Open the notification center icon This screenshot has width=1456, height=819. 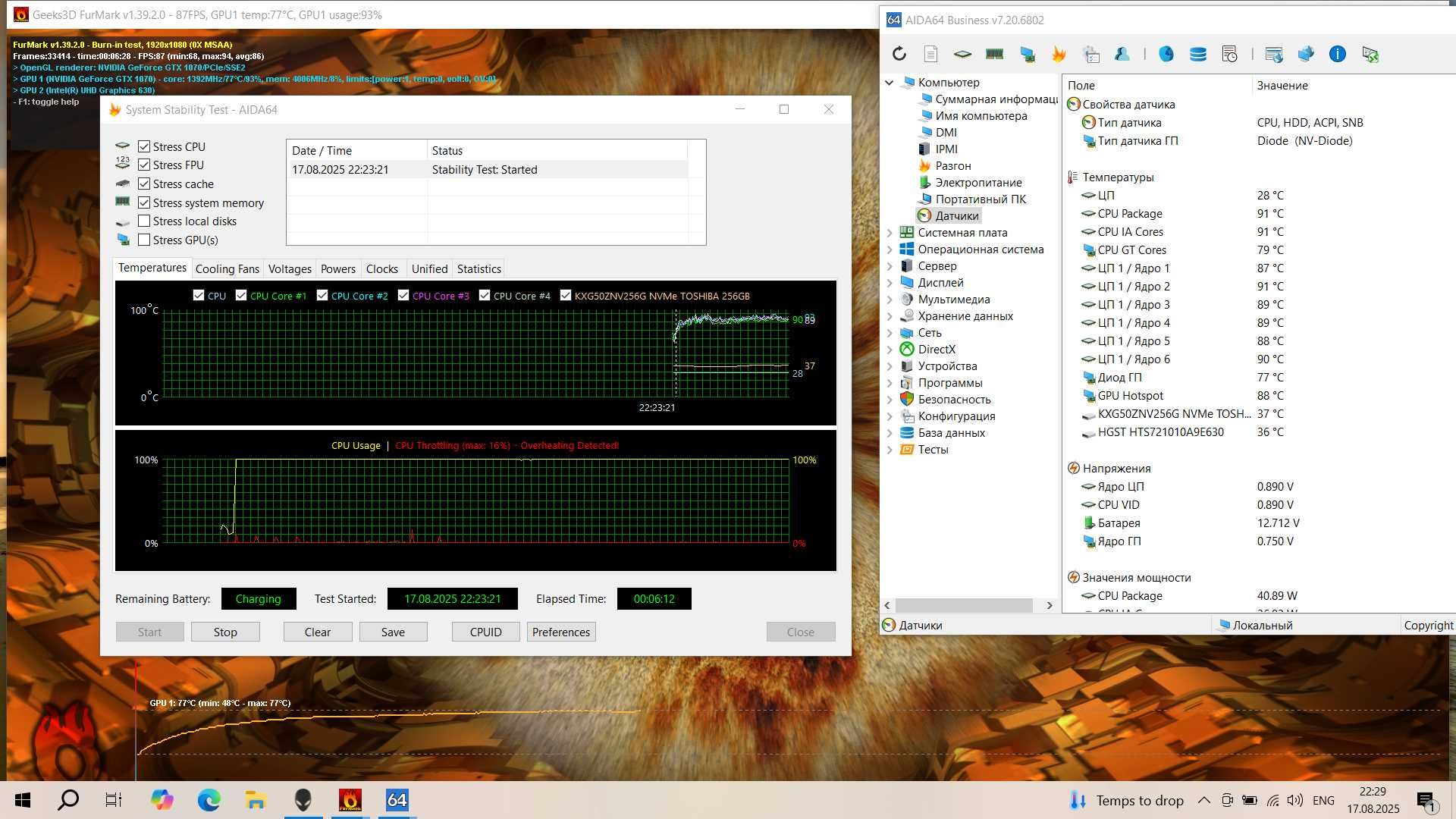pyautogui.click(x=1426, y=802)
